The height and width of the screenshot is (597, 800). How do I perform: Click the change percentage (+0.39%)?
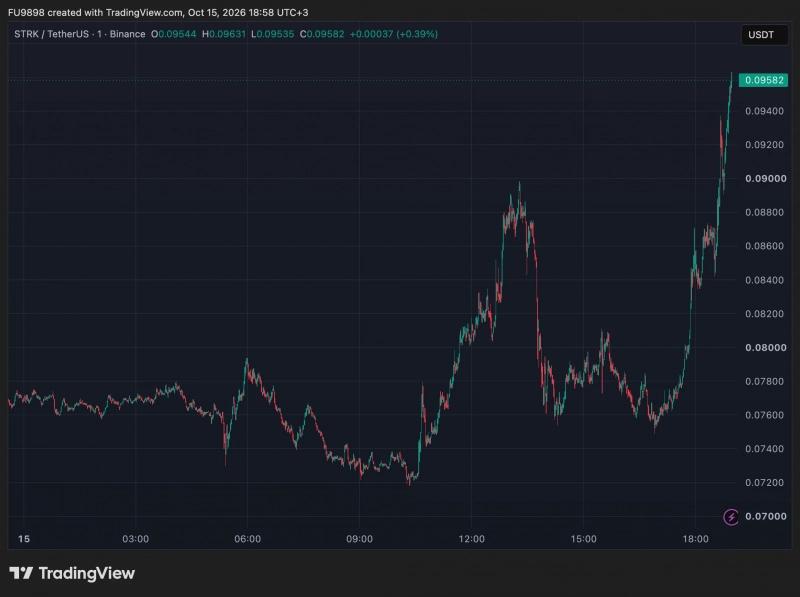[417, 34]
